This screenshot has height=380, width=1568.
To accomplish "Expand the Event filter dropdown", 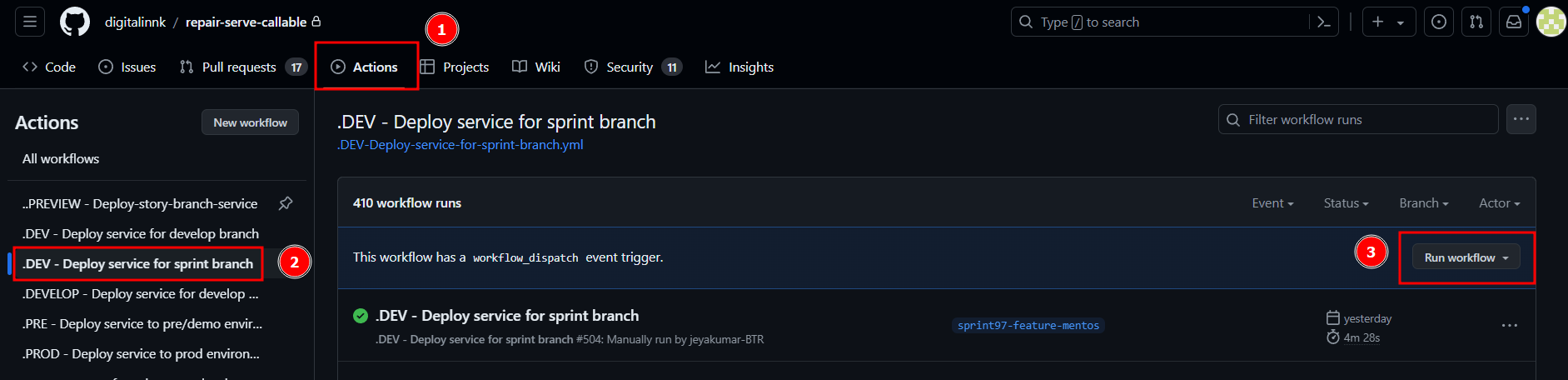I will pos(1272,203).
